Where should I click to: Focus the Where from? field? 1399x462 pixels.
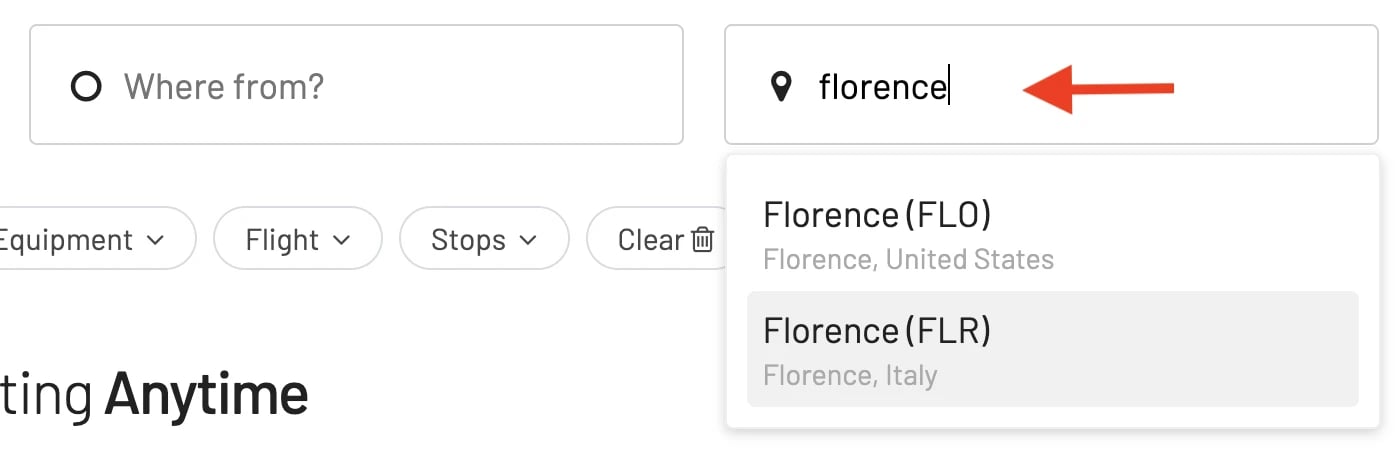[x=356, y=85]
